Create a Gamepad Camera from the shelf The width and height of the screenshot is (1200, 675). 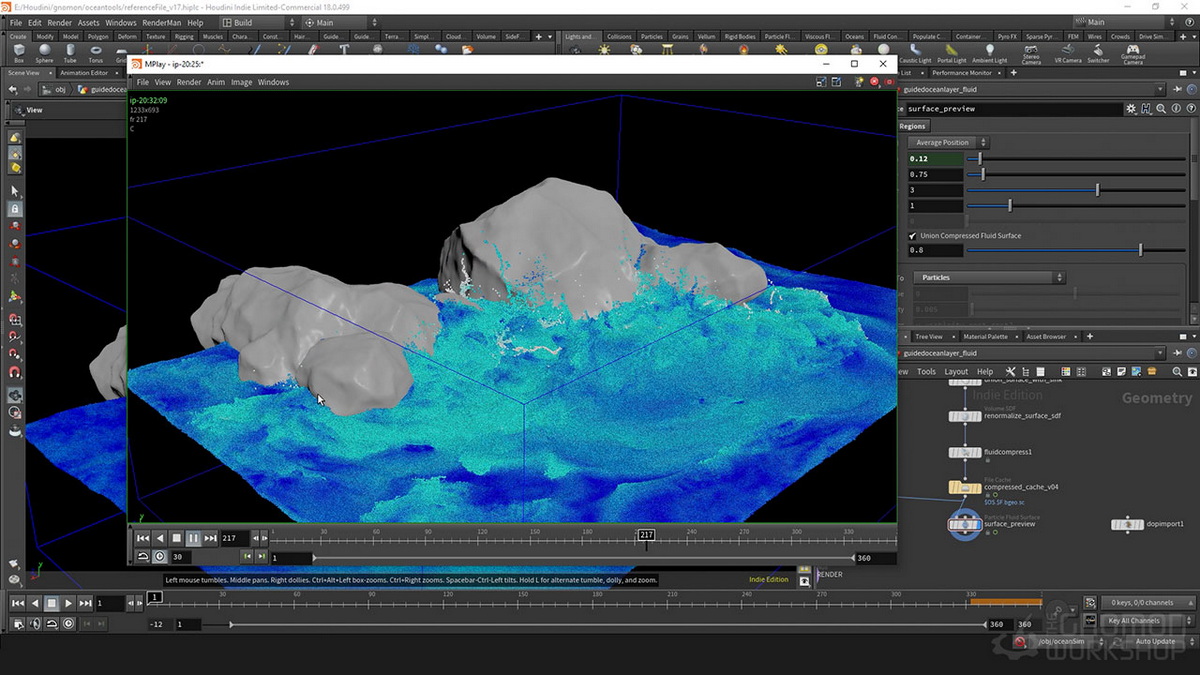[x=1133, y=53]
